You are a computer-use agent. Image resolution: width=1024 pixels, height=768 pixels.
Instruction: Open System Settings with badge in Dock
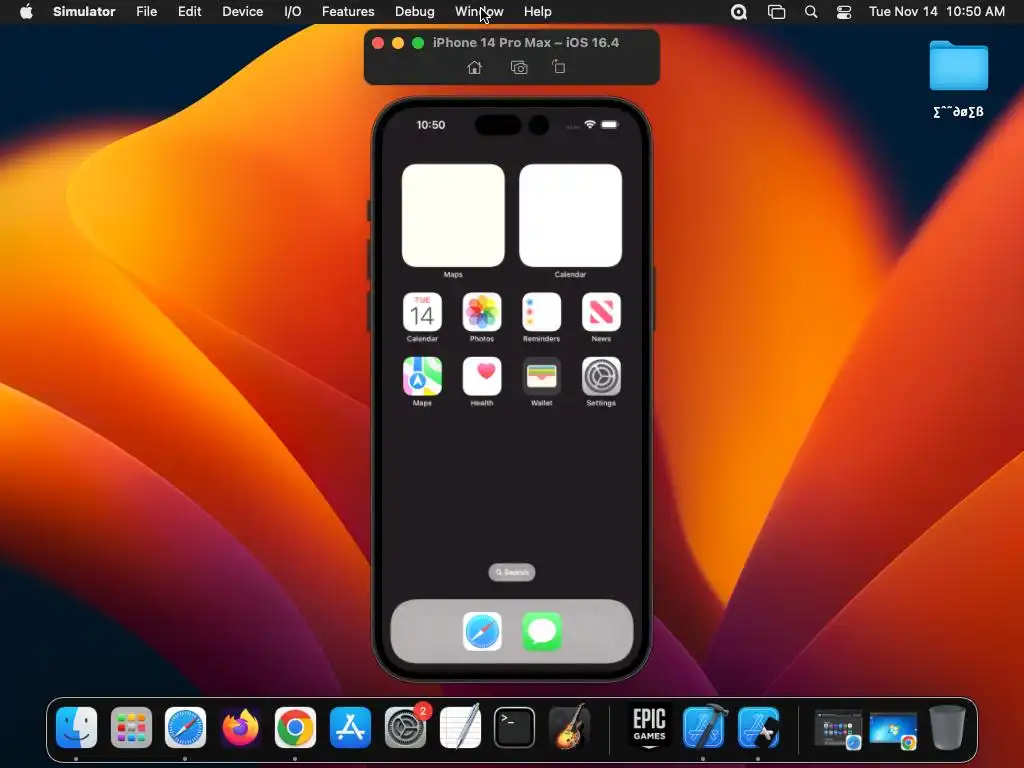coord(406,727)
